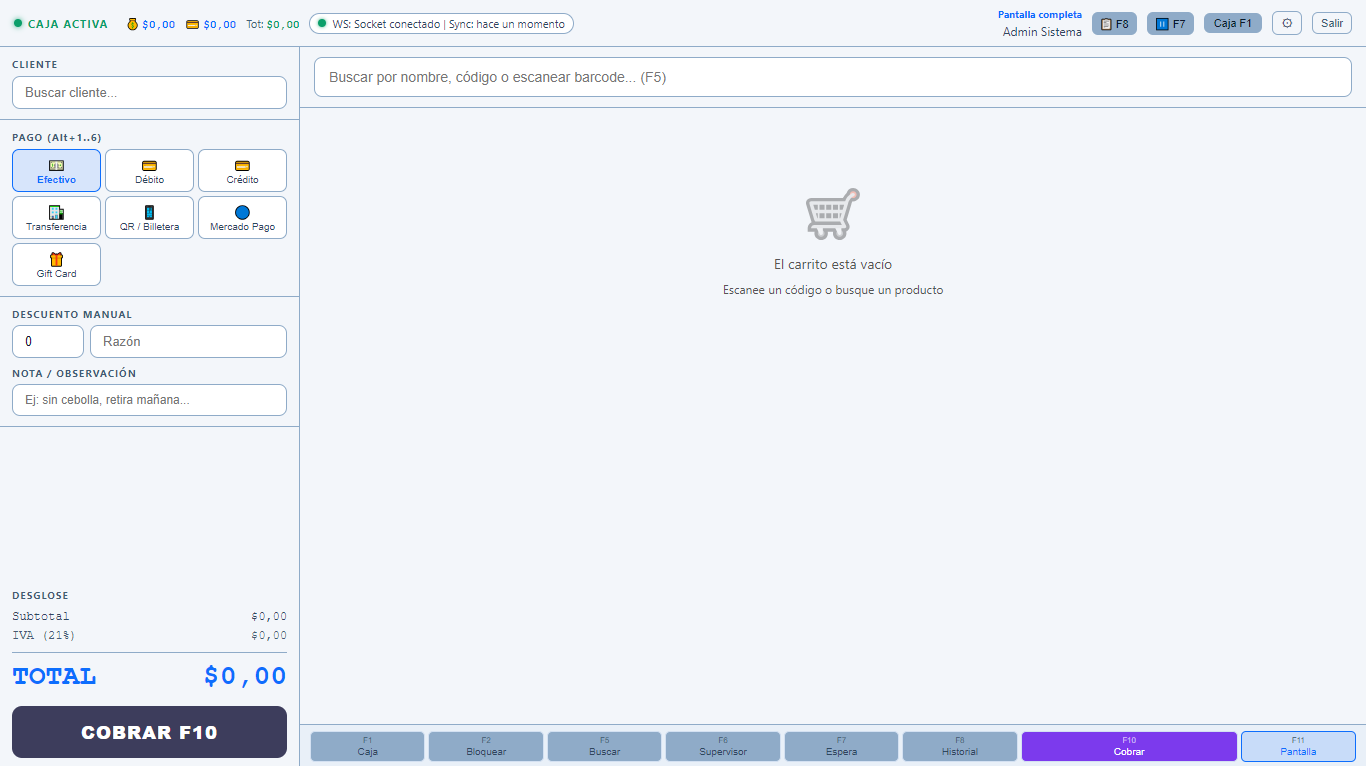1366x766 pixels.
Task: Open Bloquear in bottom function bar
Action: click(486, 746)
